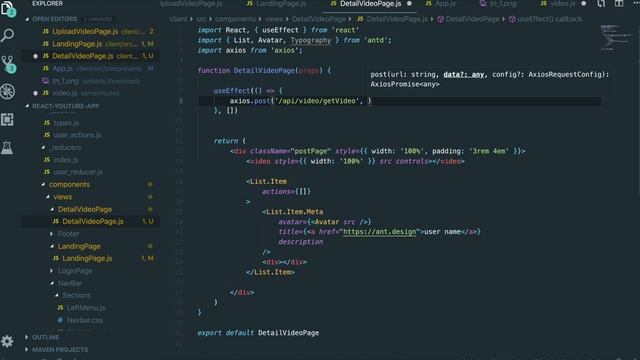Click the split editor icon
Viewport: 640px width, 360px height.
(619, 4)
